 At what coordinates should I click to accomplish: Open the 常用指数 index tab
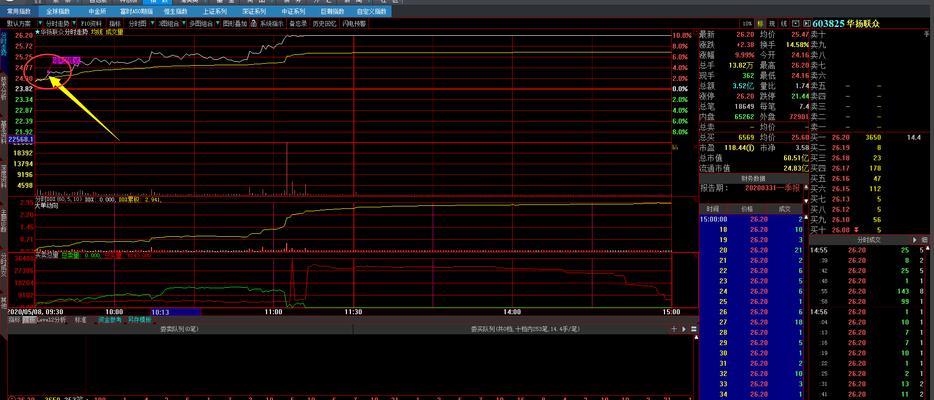(x=18, y=11)
